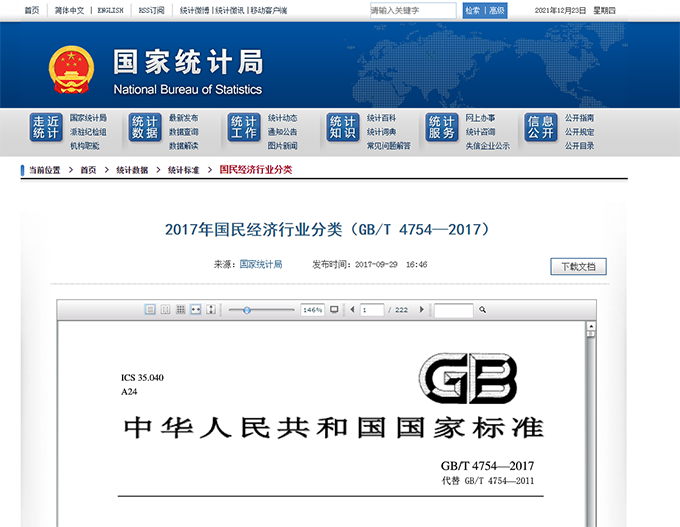Image resolution: width=680 pixels, height=527 pixels.
Task: Open 最新发布 nav sublink
Action: (183, 118)
